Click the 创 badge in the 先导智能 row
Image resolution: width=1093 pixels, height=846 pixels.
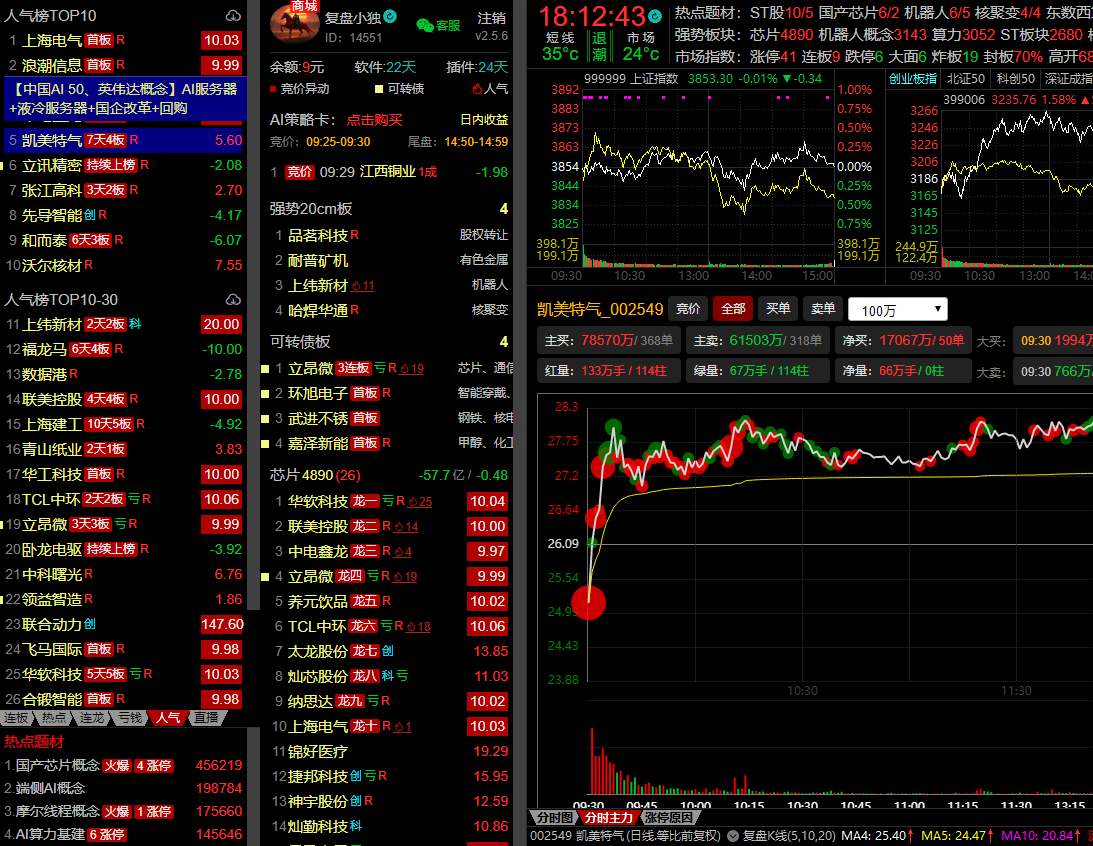click(x=90, y=215)
